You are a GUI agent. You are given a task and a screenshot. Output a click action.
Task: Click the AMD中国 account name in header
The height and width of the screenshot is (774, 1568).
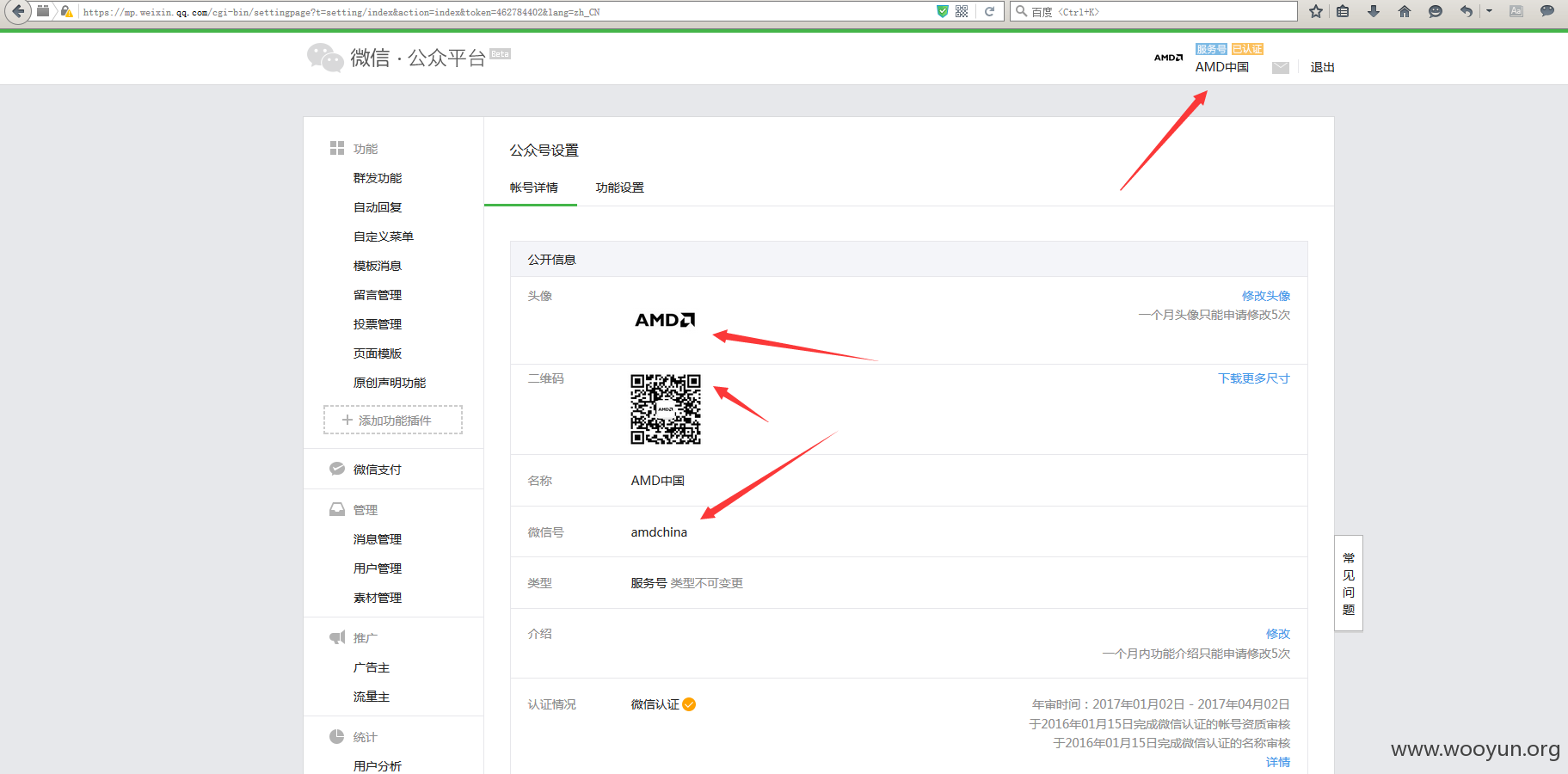coord(1222,67)
